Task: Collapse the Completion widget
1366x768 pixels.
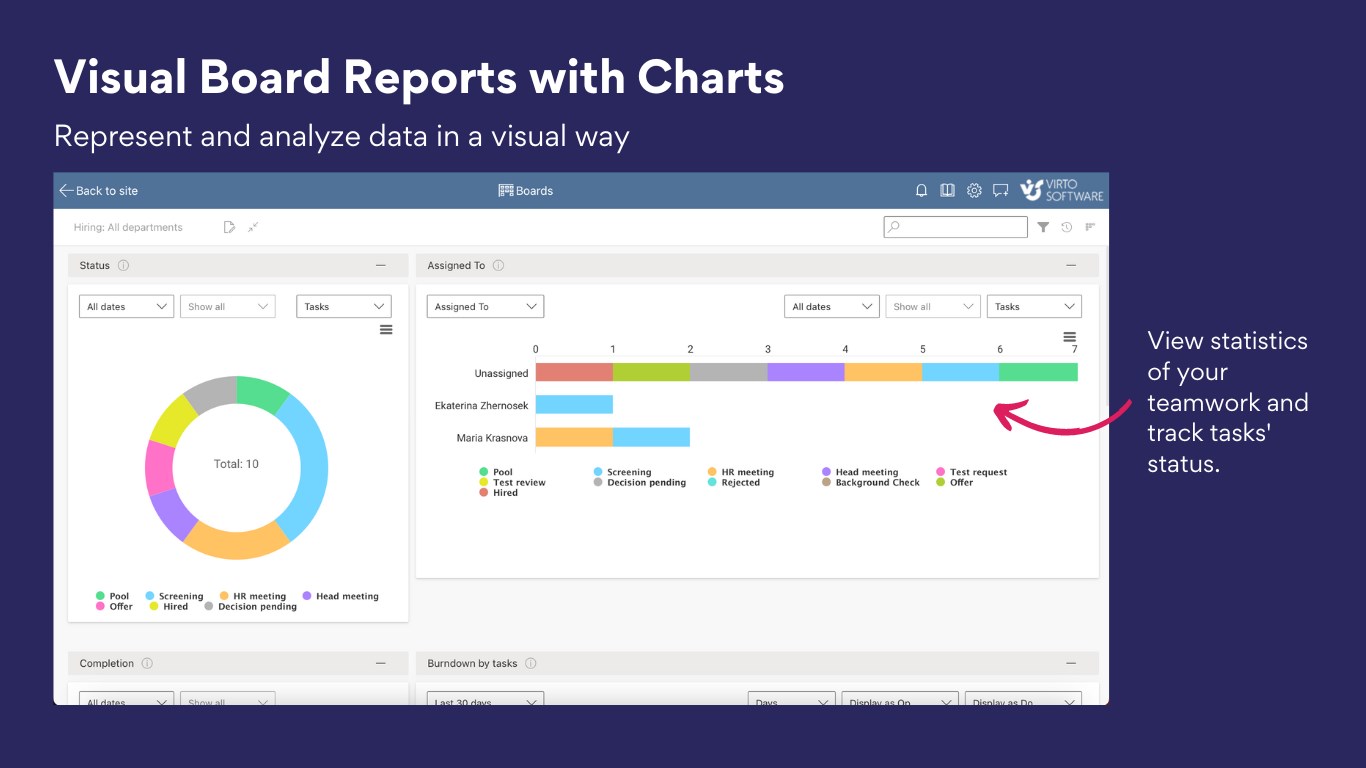Action: coord(380,663)
